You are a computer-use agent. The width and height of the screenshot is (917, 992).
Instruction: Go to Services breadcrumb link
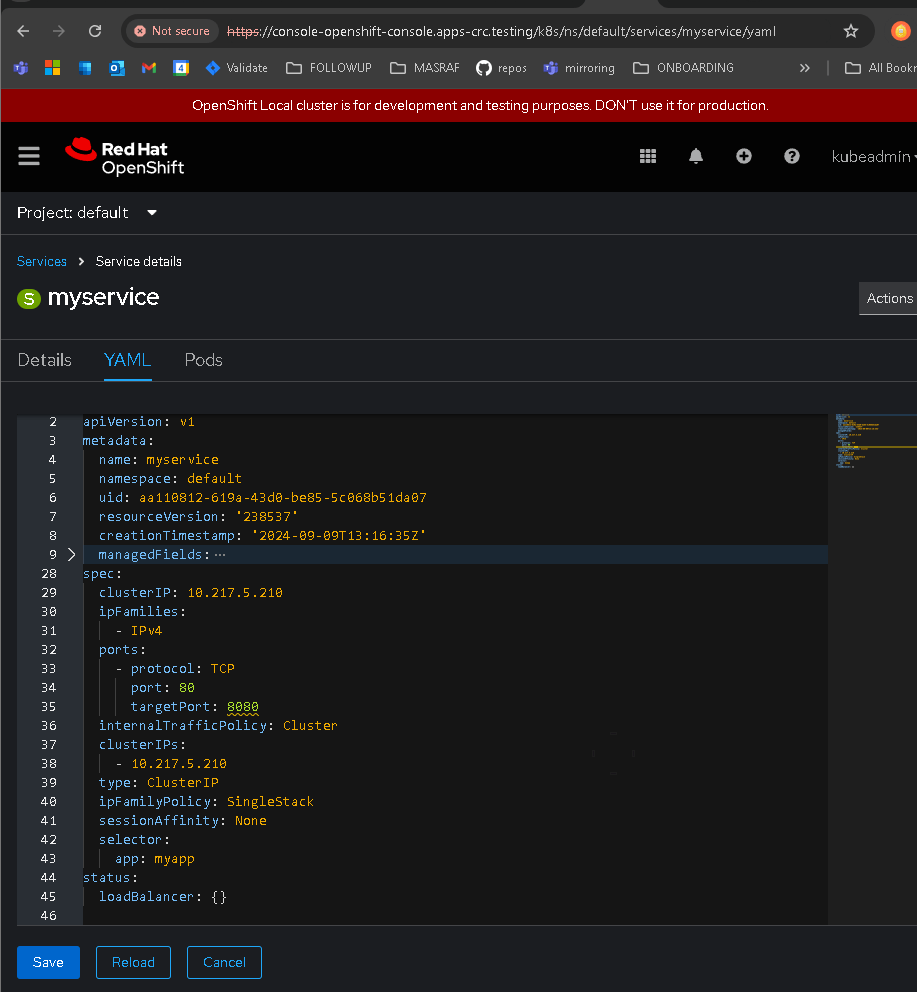[42, 261]
